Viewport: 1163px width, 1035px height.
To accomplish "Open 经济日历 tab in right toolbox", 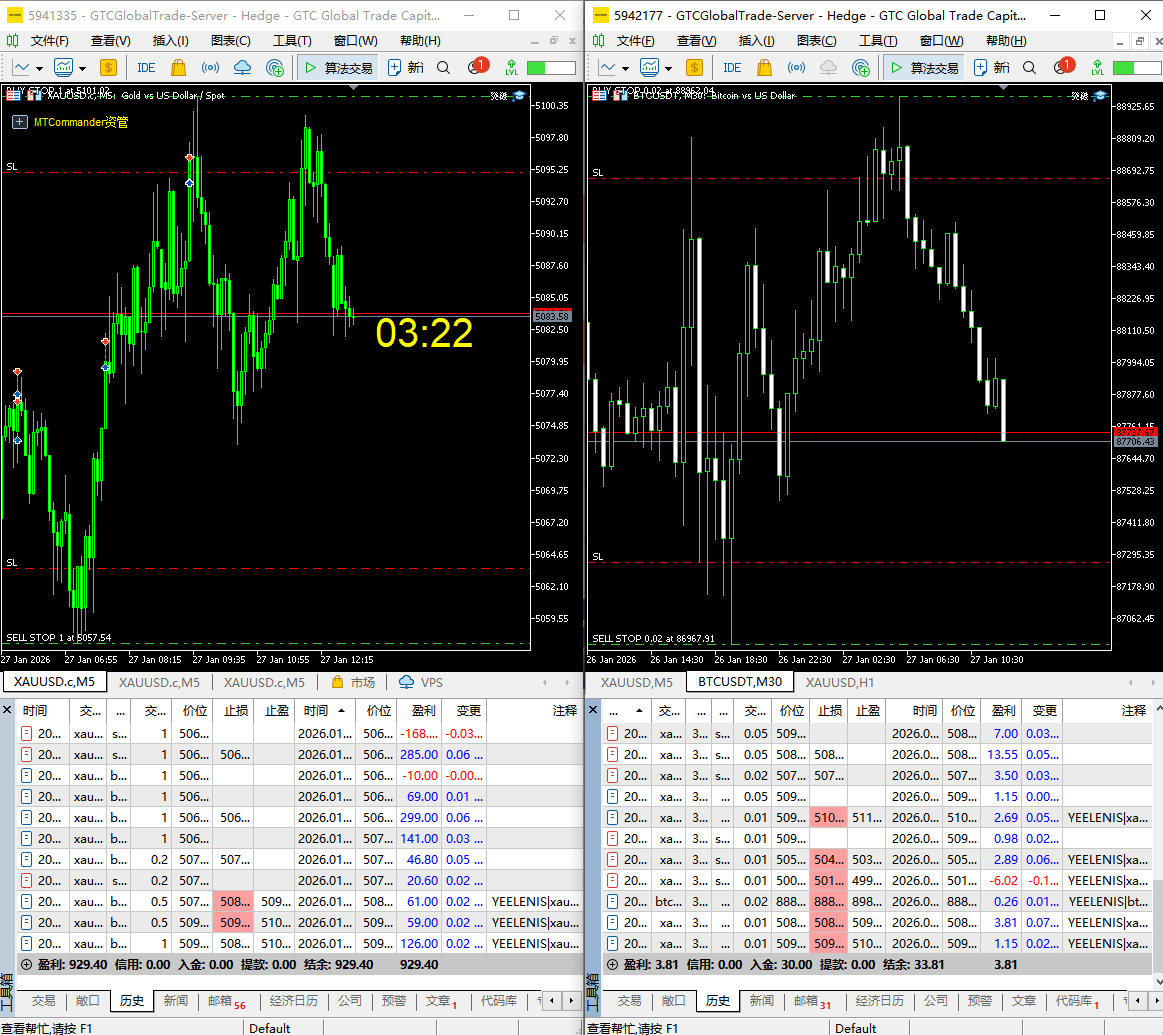I will click(880, 1001).
